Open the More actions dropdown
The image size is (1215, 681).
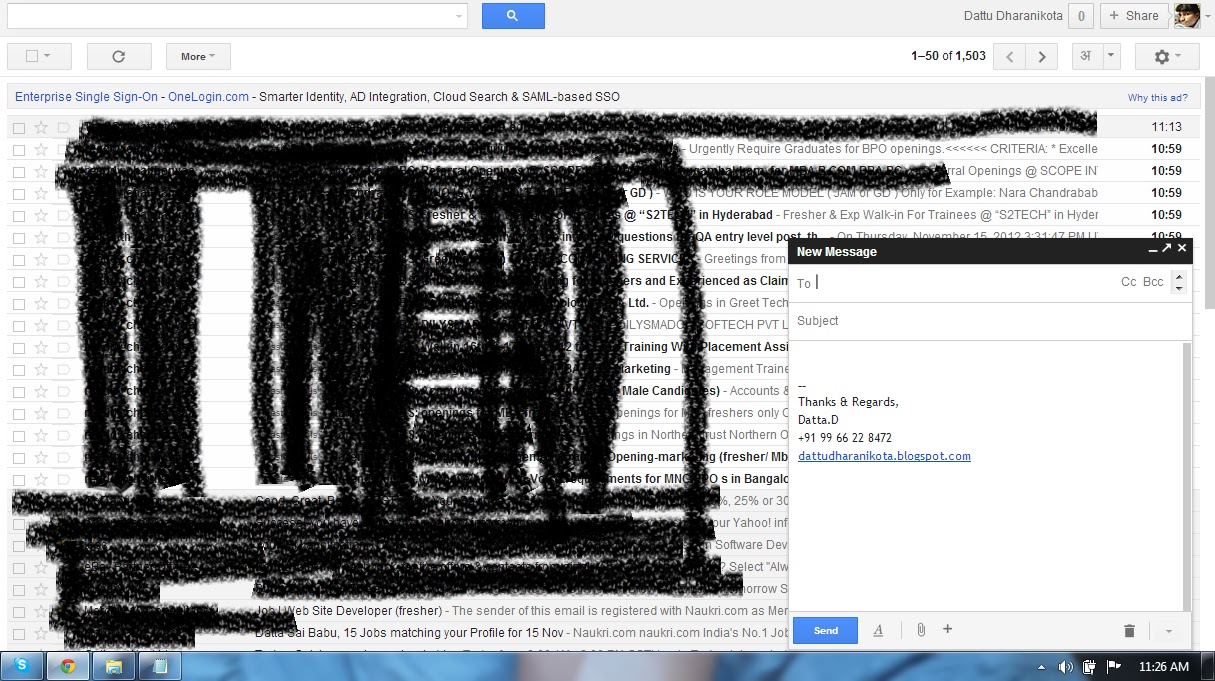[198, 57]
